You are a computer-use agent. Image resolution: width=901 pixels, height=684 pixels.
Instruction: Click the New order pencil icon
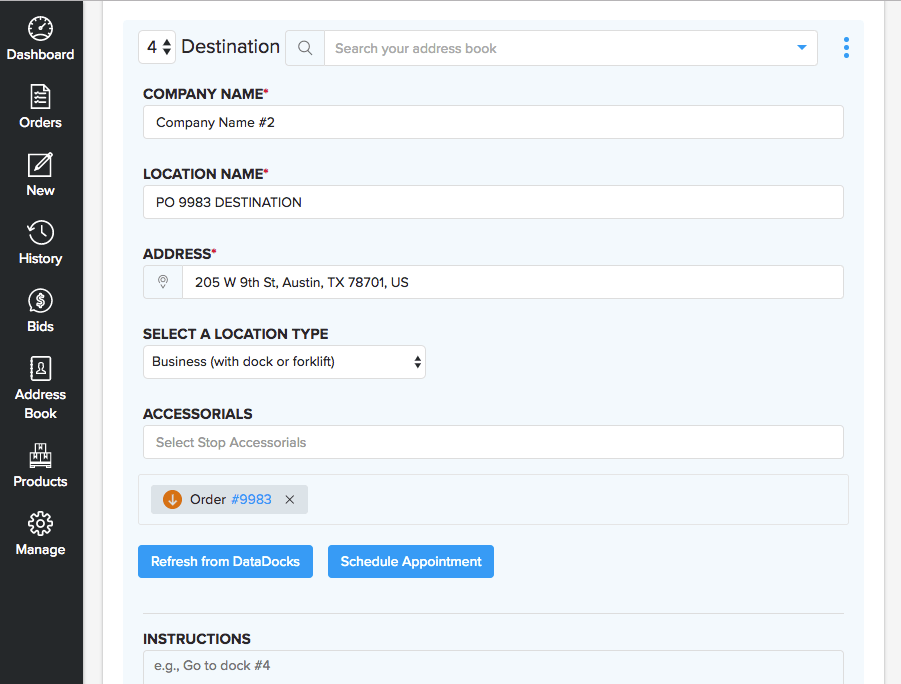pyautogui.click(x=40, y=165)
